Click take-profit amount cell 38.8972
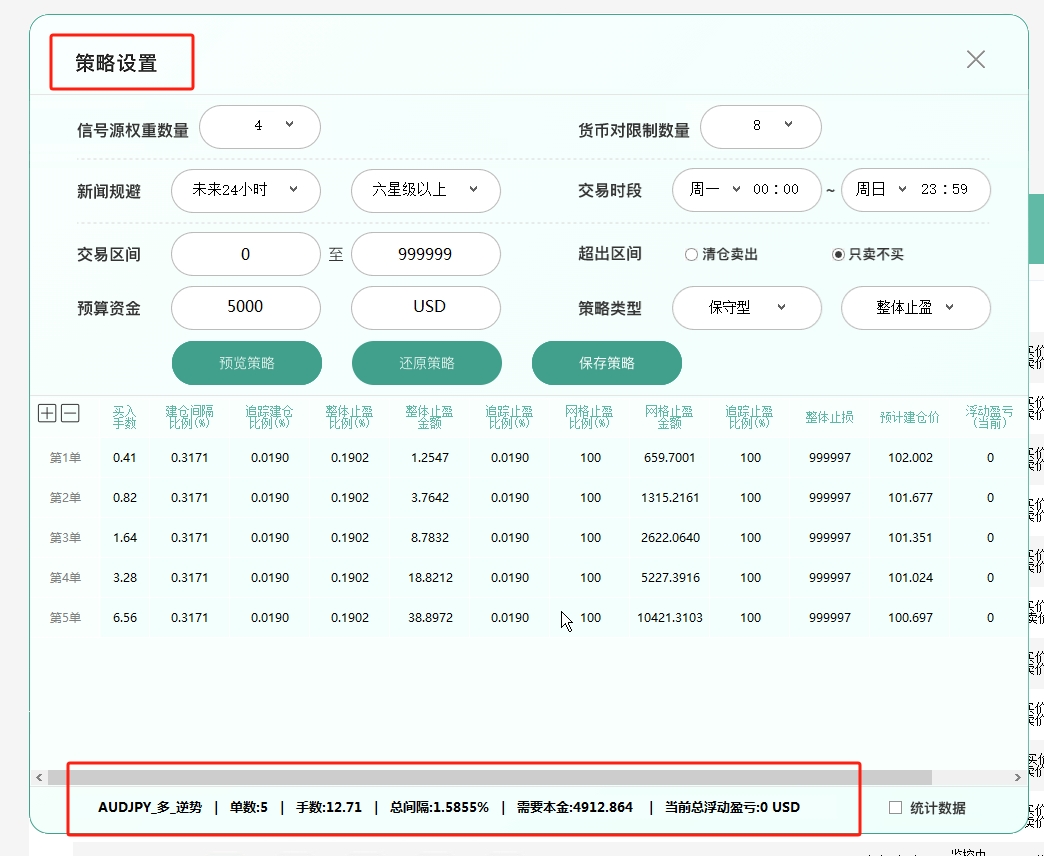The width and height of the screenshot is (1044, 856). [430, 618]
